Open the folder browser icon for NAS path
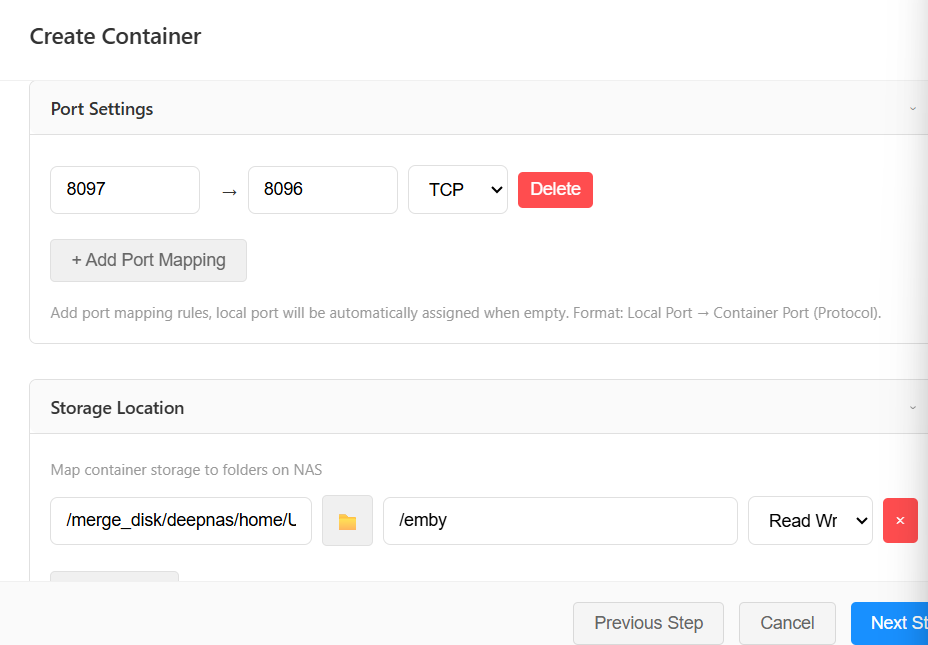Viewport: 928px width, 645px height. (347, 521)
